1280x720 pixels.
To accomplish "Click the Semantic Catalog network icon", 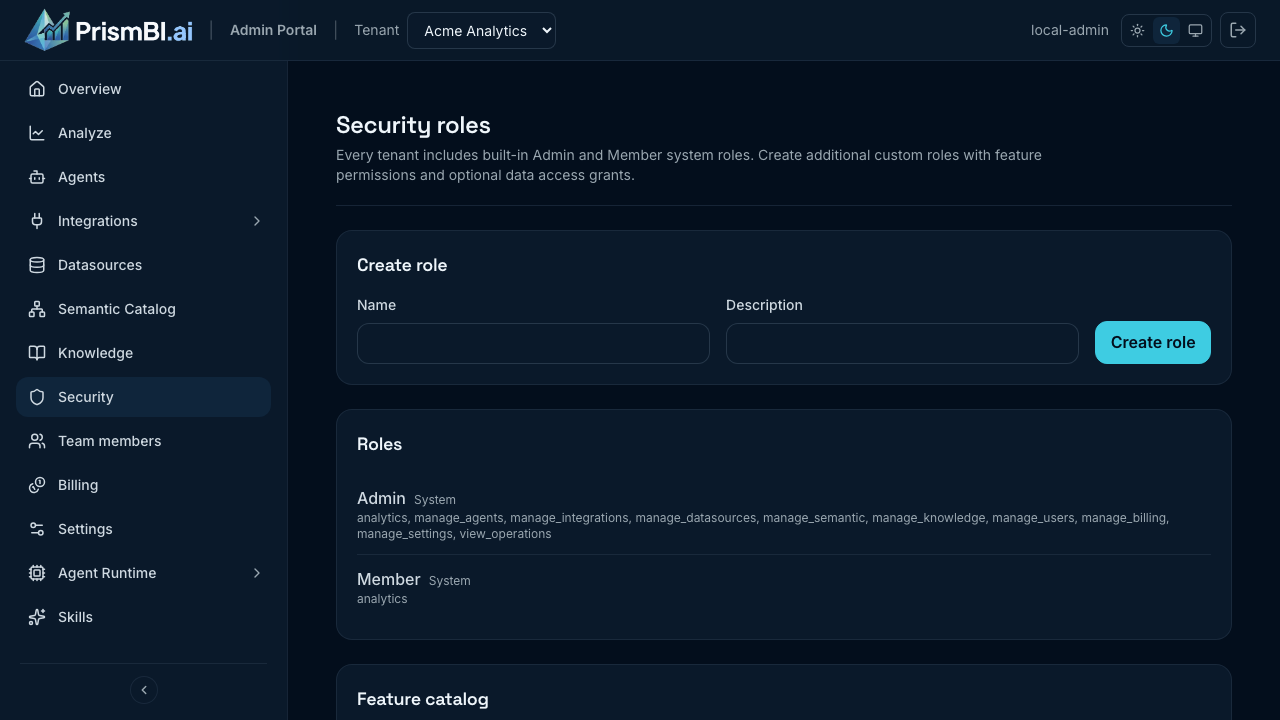I will [x=37, y=309].
